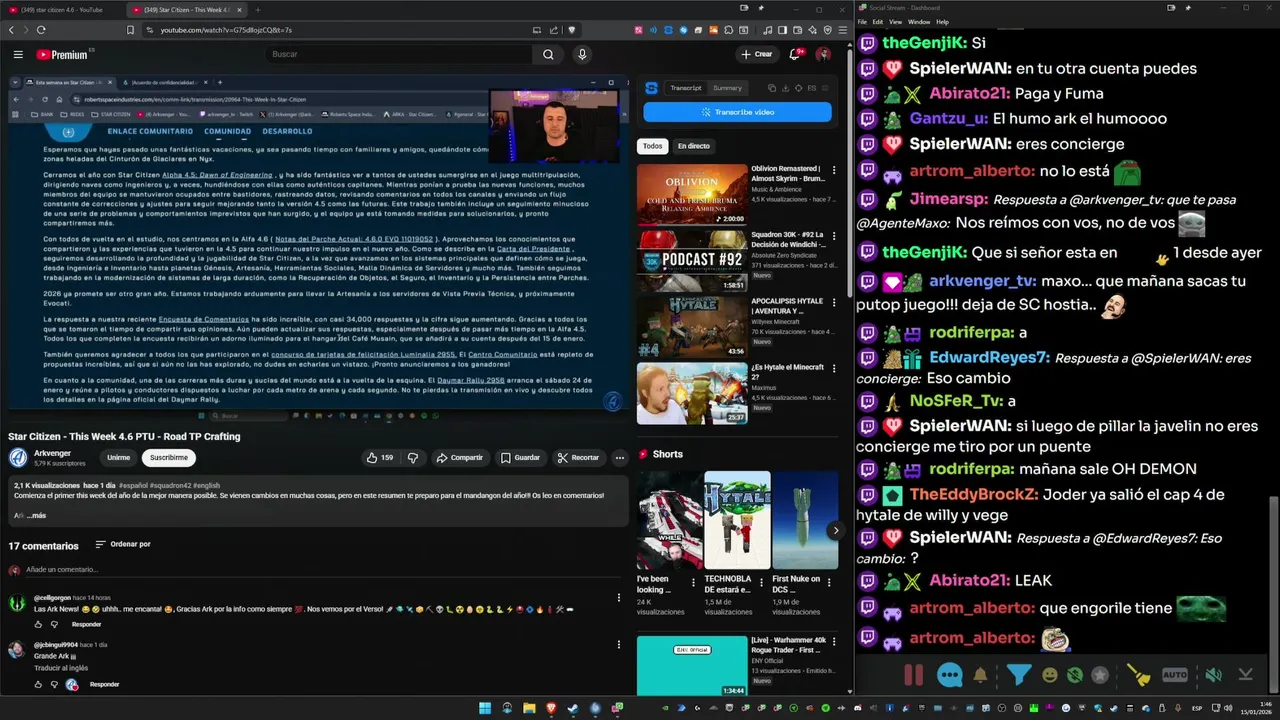This screenshot has width=1280, height=720.
Task: Select the En directo filter chip
Action: (693, 146)
